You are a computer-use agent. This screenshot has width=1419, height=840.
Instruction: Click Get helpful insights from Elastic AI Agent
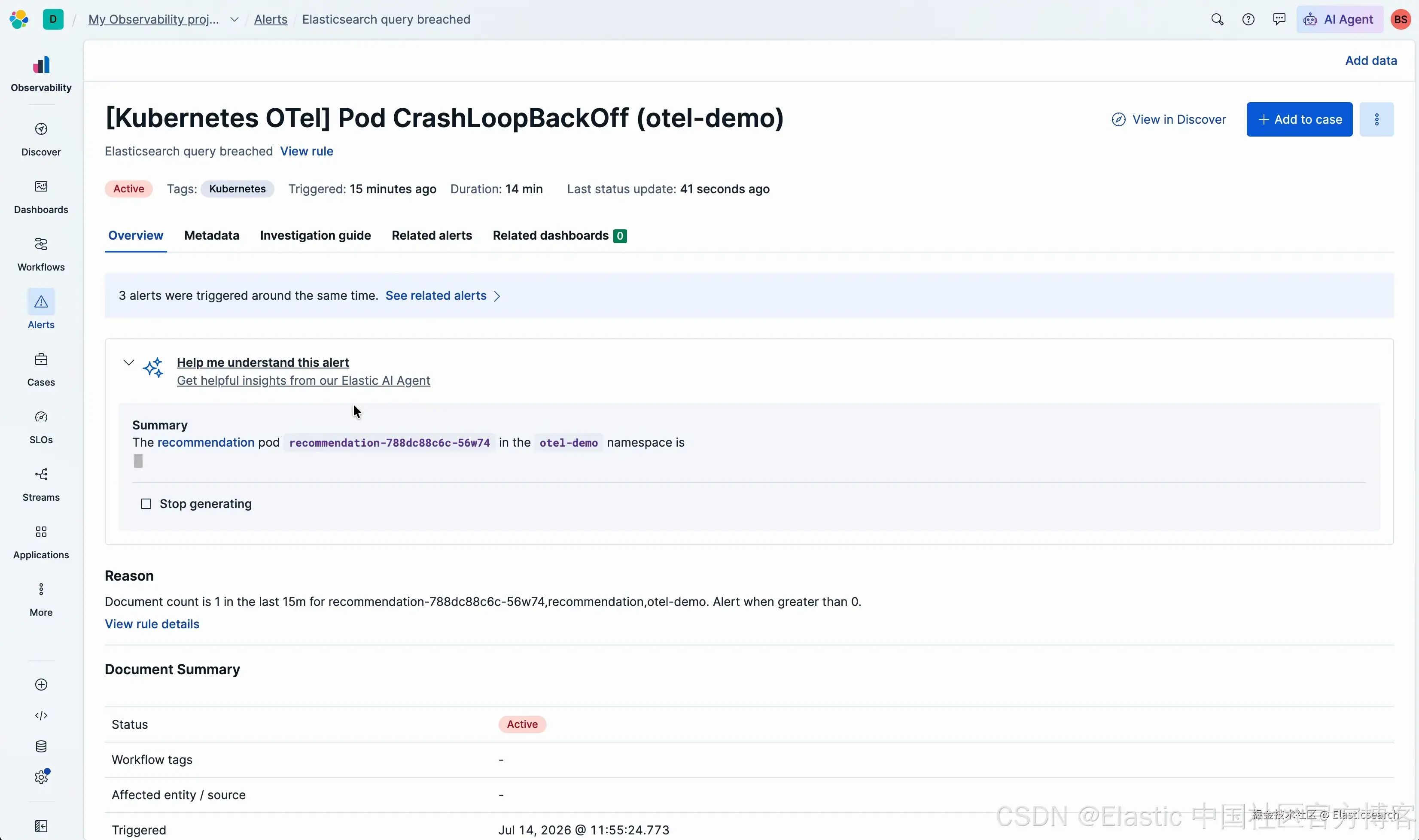click(303, 380)
